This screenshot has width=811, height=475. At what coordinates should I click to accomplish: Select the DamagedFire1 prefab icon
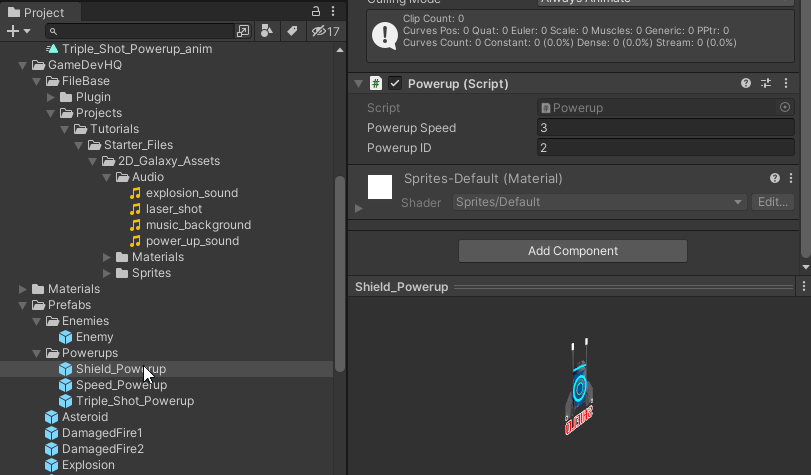51,433
